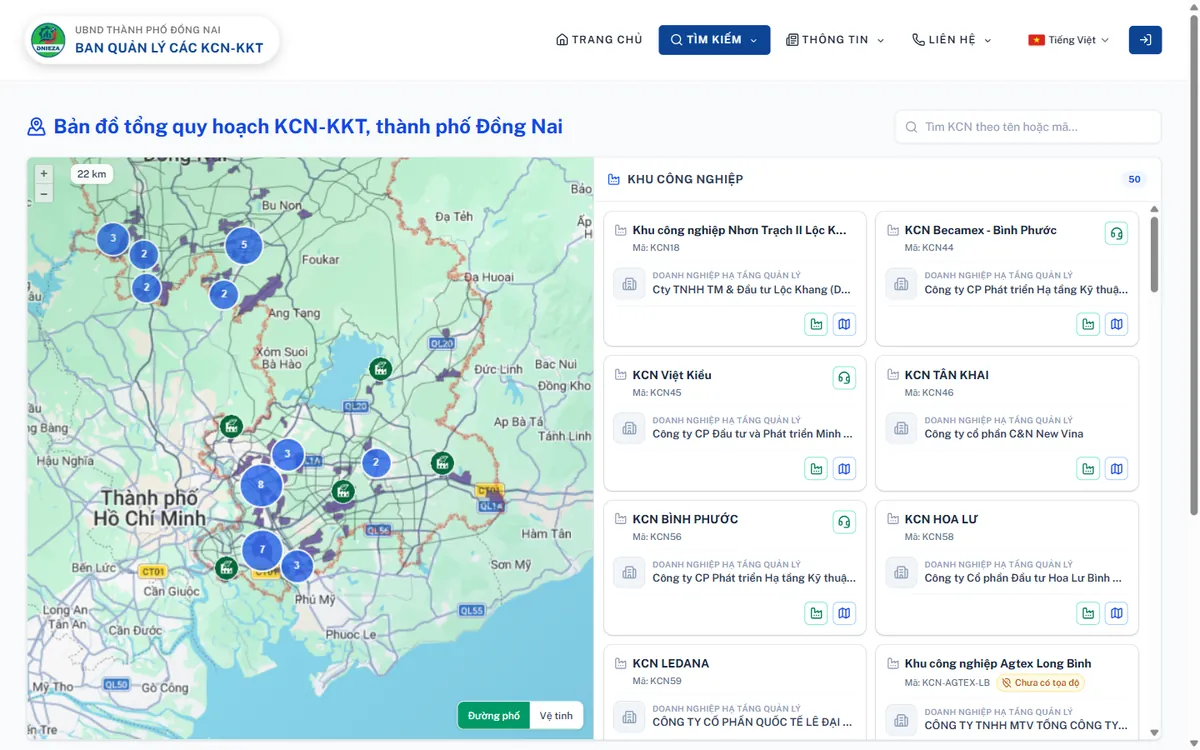Viewport: 1200px width, 750px height.
Task: Click the KCN search input field
Action: pos(1028,127)
